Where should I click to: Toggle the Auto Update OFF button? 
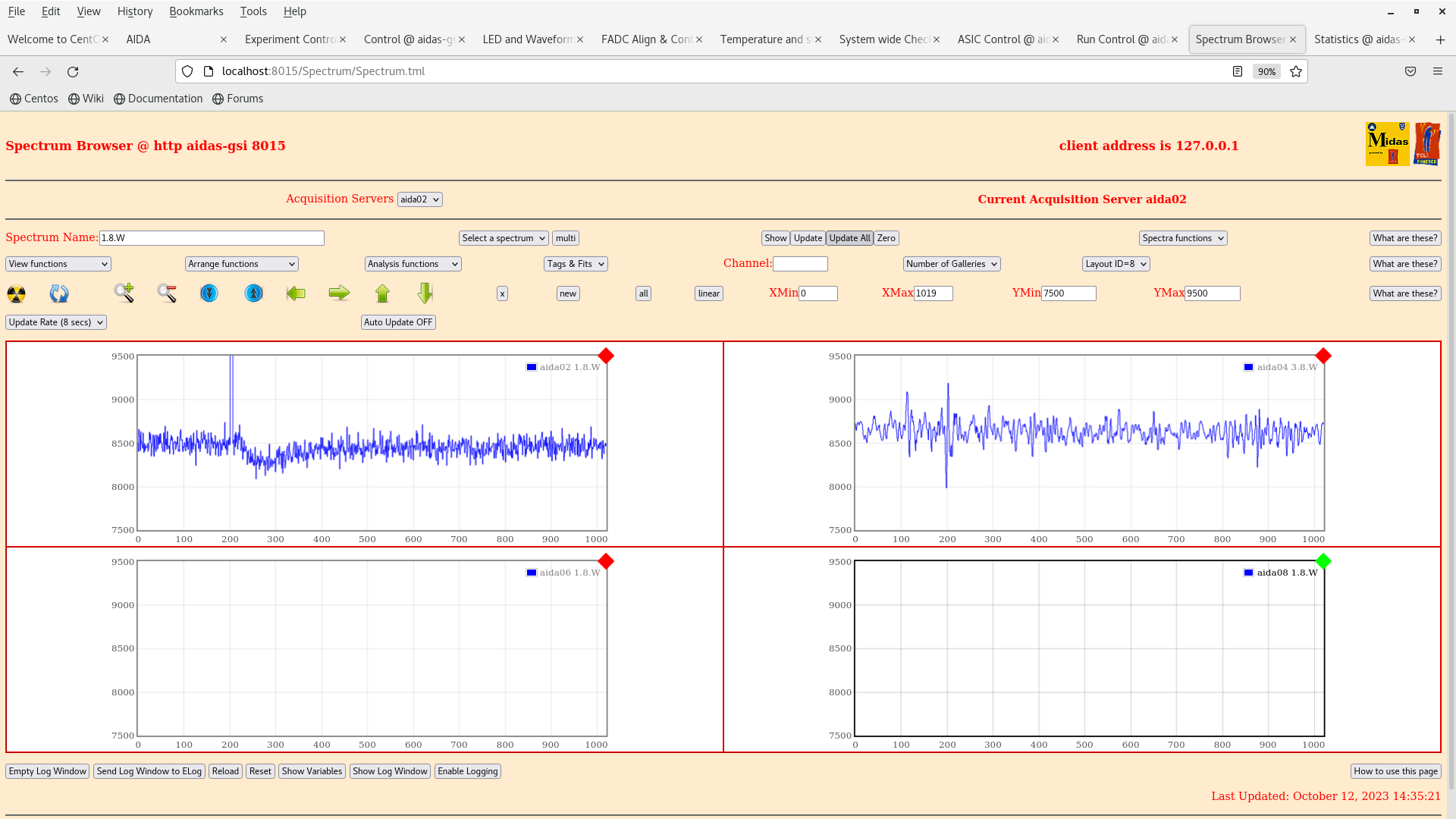coord(398,322)
